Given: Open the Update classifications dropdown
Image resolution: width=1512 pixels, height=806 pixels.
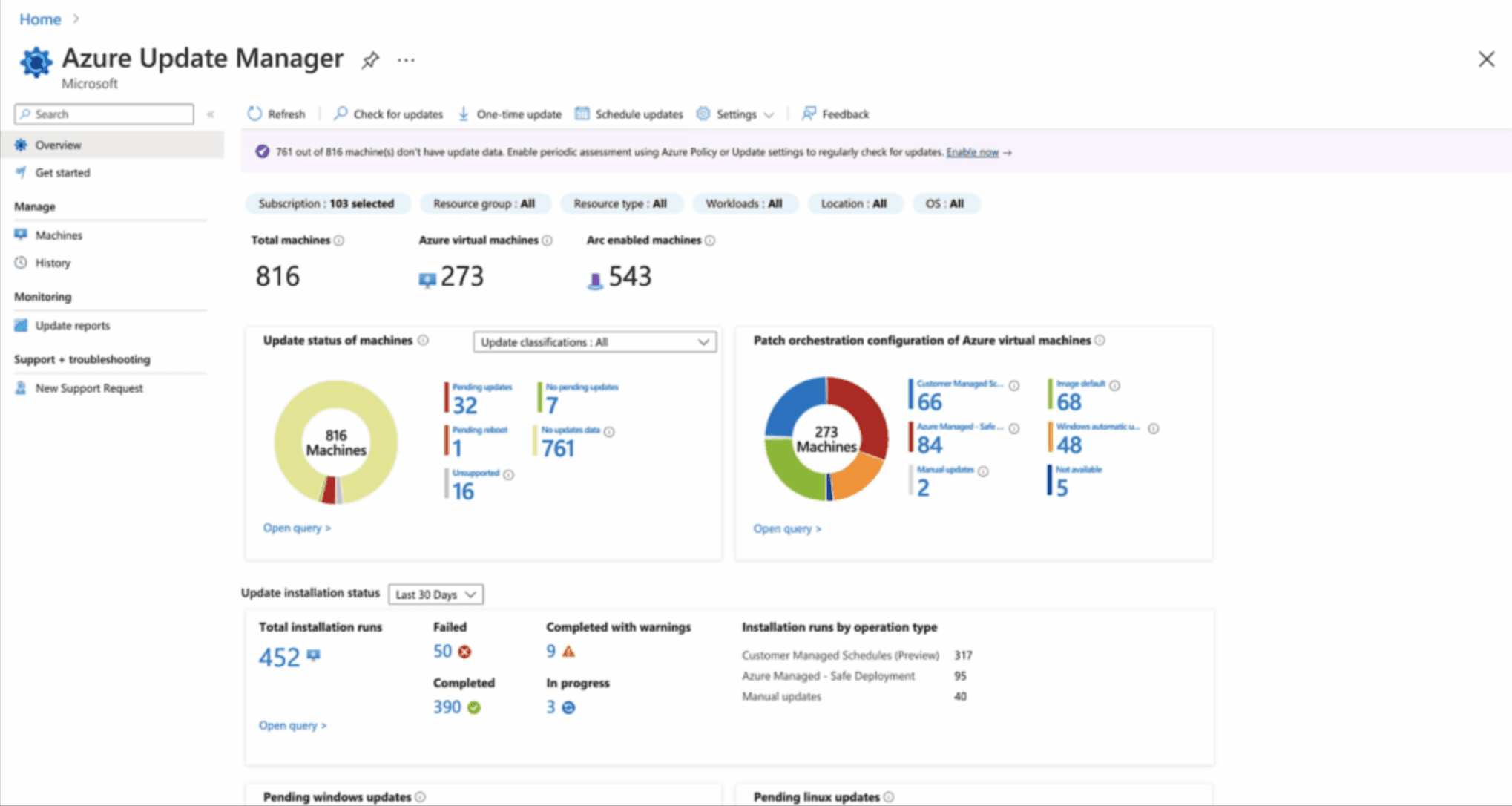Looking at the screenshot, I should coord(594,342).
